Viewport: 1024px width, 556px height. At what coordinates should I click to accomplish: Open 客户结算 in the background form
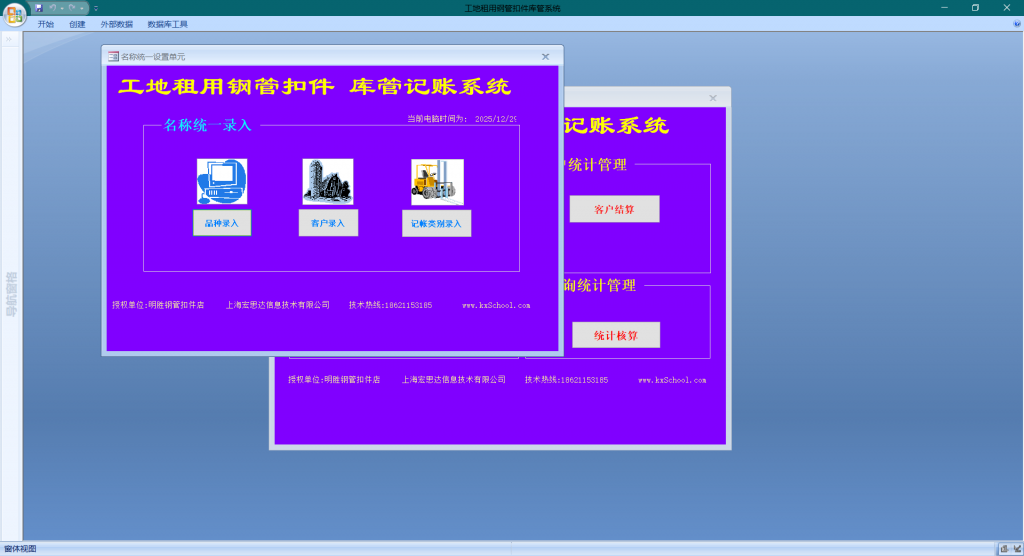tap(614, 210)
